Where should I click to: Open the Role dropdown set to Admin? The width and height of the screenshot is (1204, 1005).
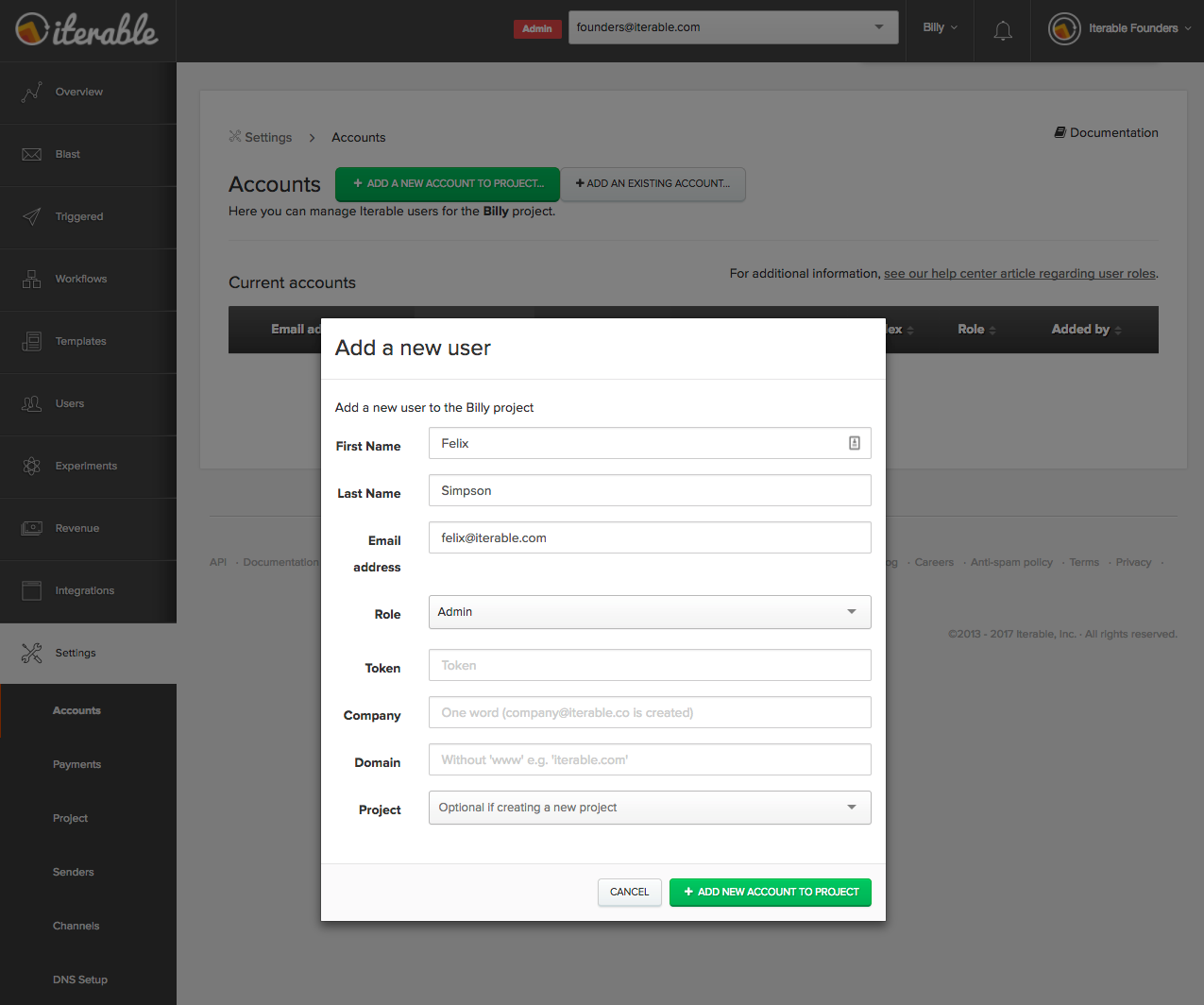(x=650, y=612)
